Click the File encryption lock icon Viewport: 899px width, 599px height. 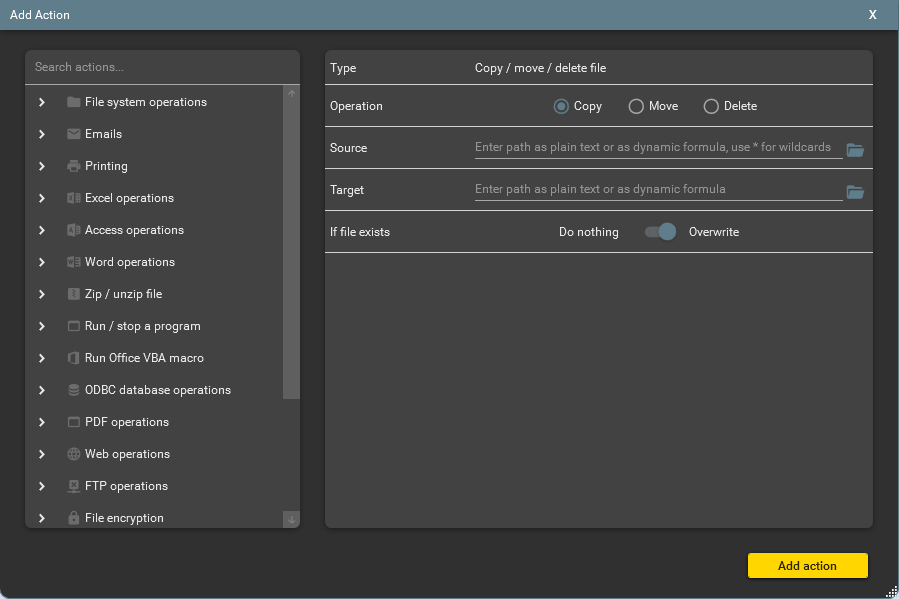click(x=73, y=518)
